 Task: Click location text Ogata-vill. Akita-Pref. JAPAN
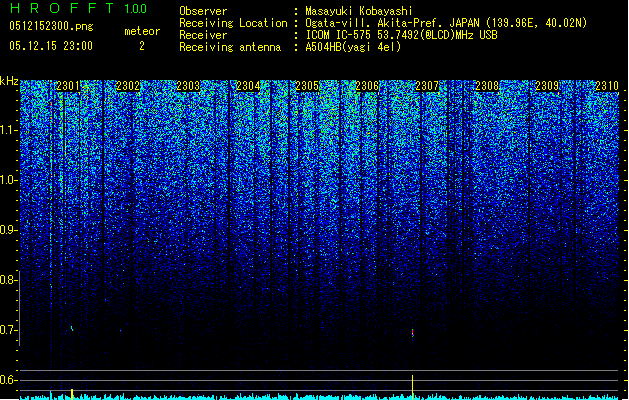392,23
